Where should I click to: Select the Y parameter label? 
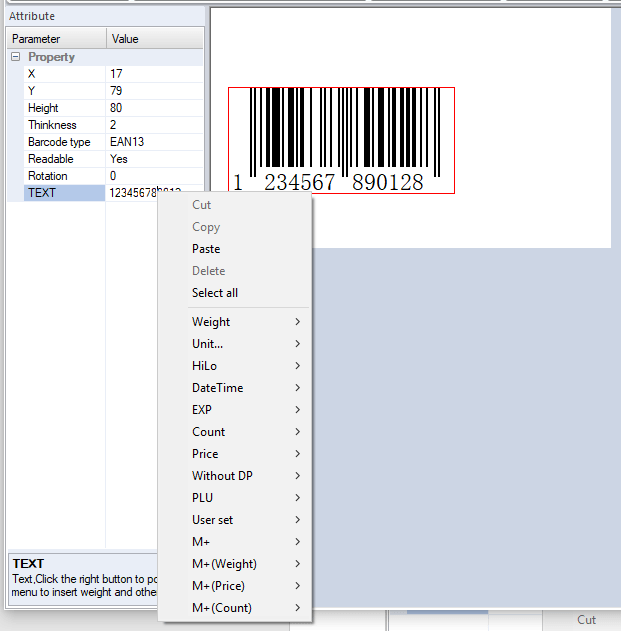(x=64, y=91)
